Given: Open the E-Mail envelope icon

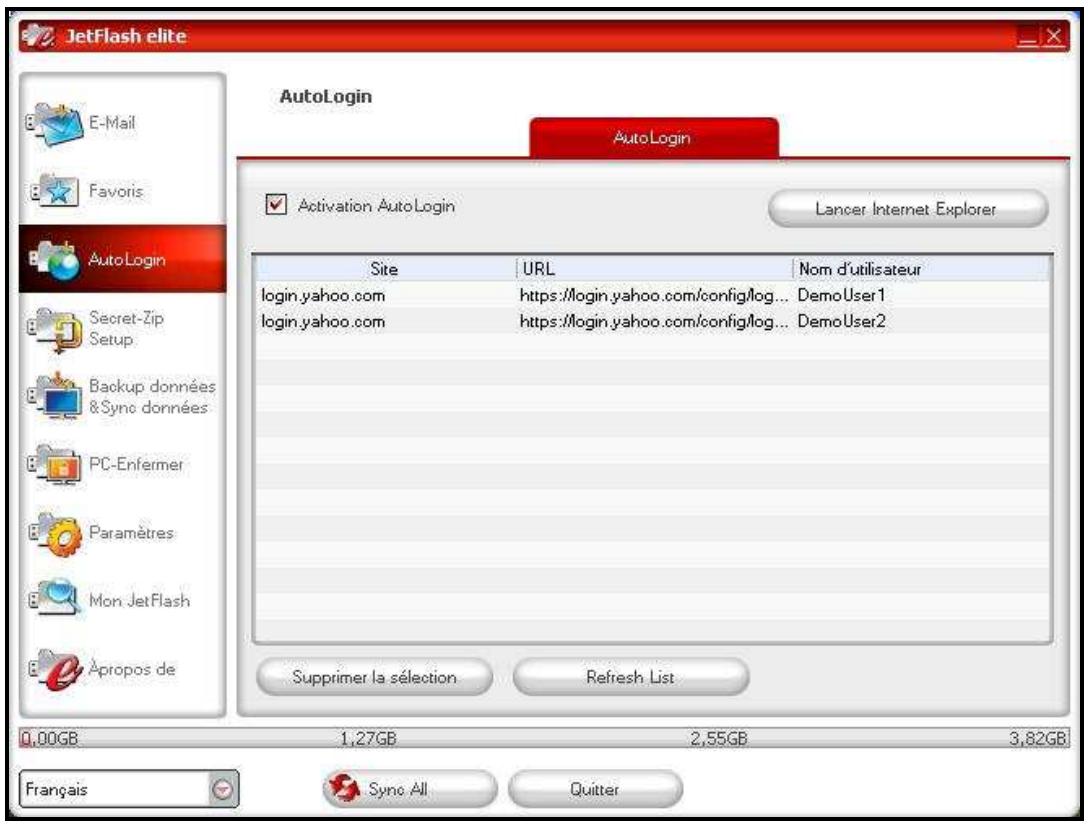Looking at the screenshot, I should (56, 124).
